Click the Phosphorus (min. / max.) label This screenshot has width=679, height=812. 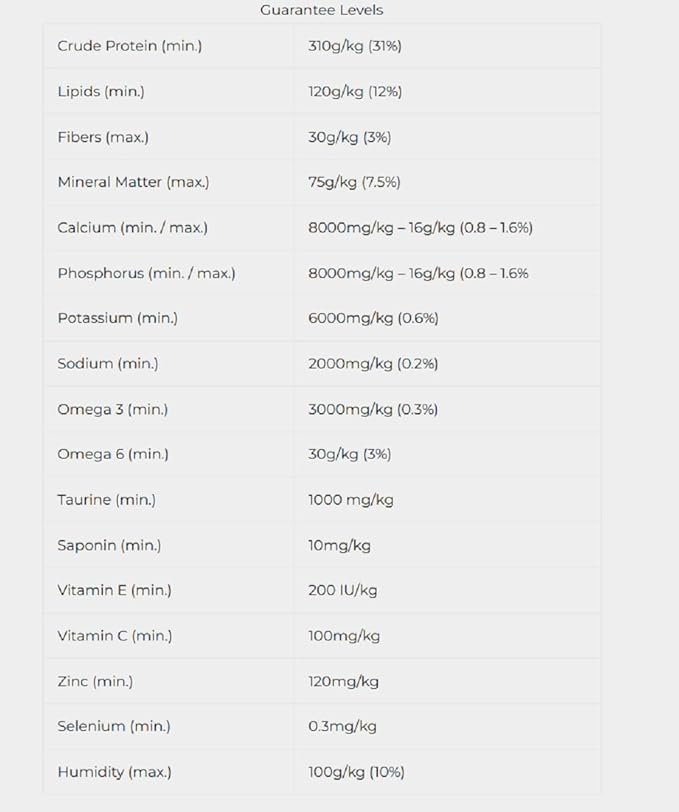[x=146, y=273]
